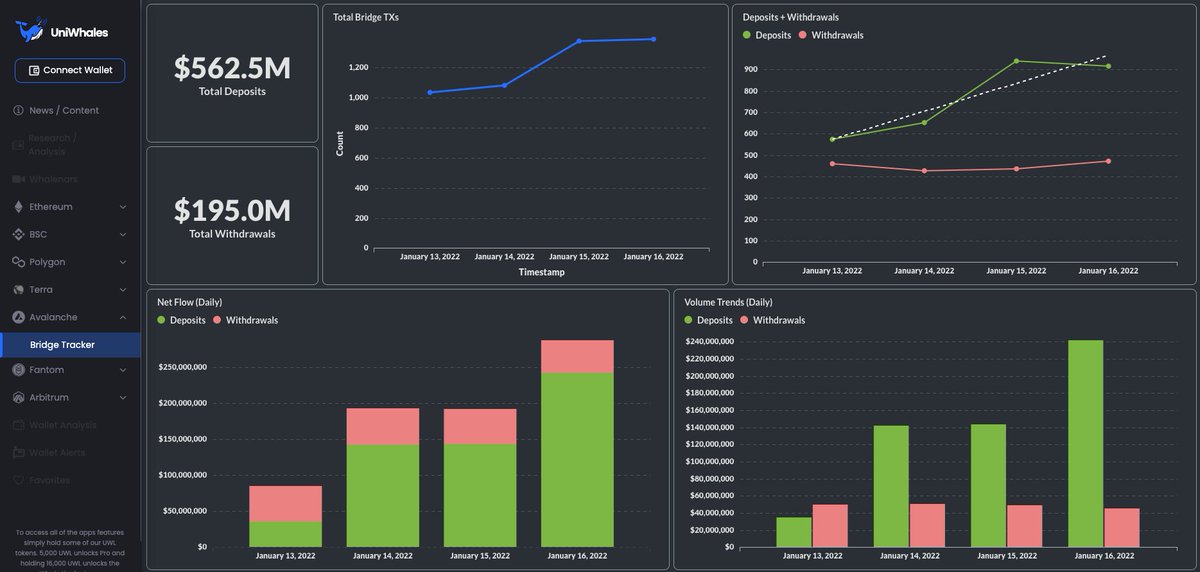Screen dimensions: 1200x572
Task: Click the Arbitrum chain icon
Action: coord(18,397)
